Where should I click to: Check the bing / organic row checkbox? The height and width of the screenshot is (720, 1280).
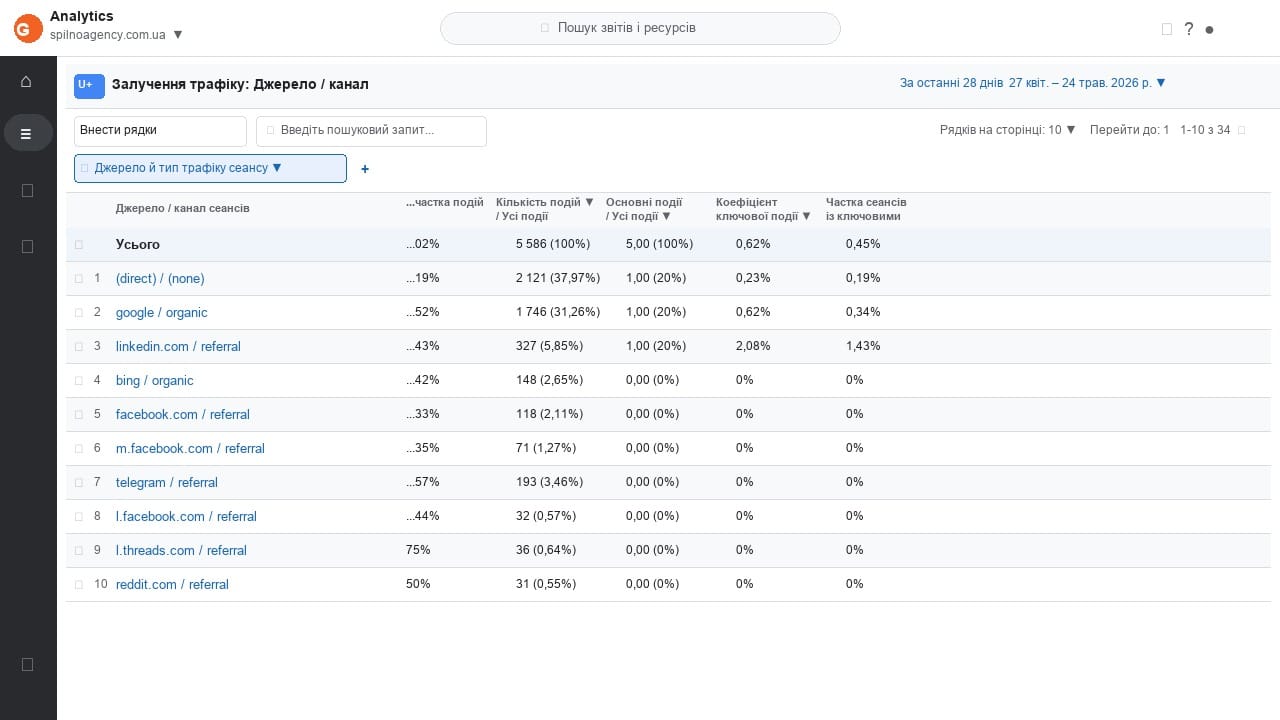click(79, 380)
